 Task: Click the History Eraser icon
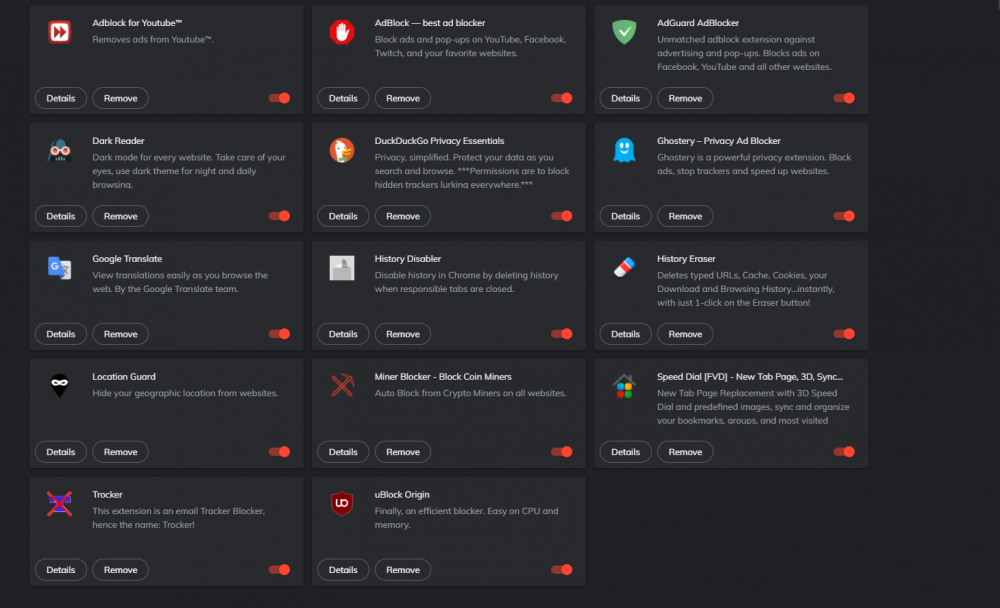click(x=624, y=267)
